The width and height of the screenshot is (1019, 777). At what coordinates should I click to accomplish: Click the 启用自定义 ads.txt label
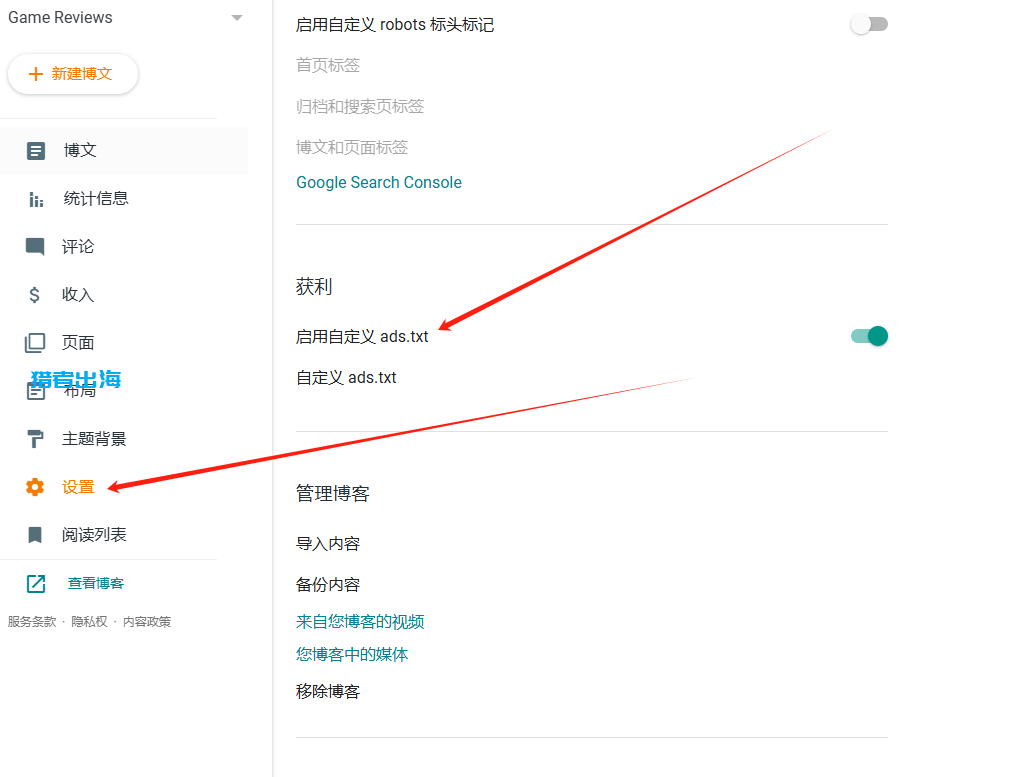362,337
